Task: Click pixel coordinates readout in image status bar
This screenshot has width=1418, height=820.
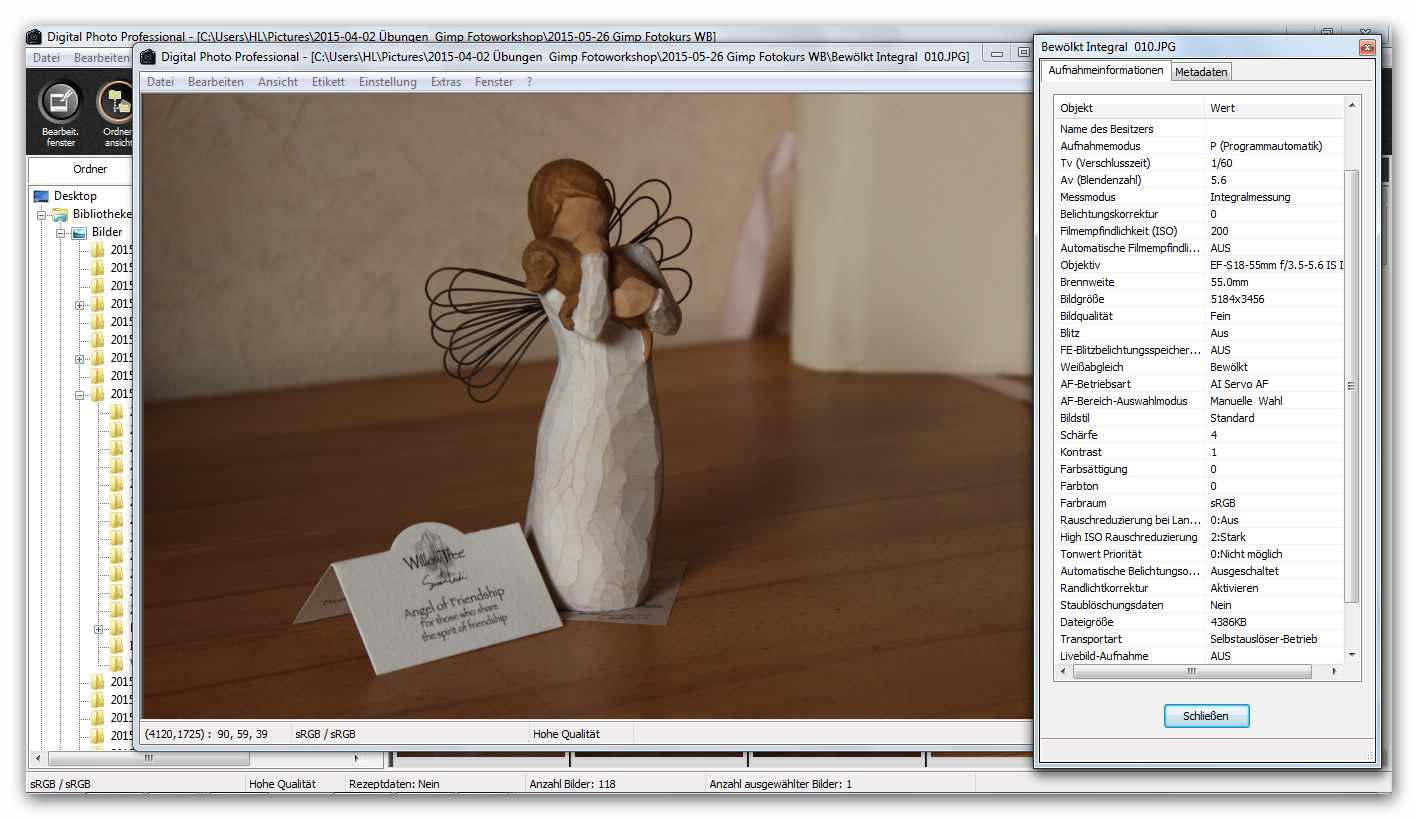Action: coord(206,734)
